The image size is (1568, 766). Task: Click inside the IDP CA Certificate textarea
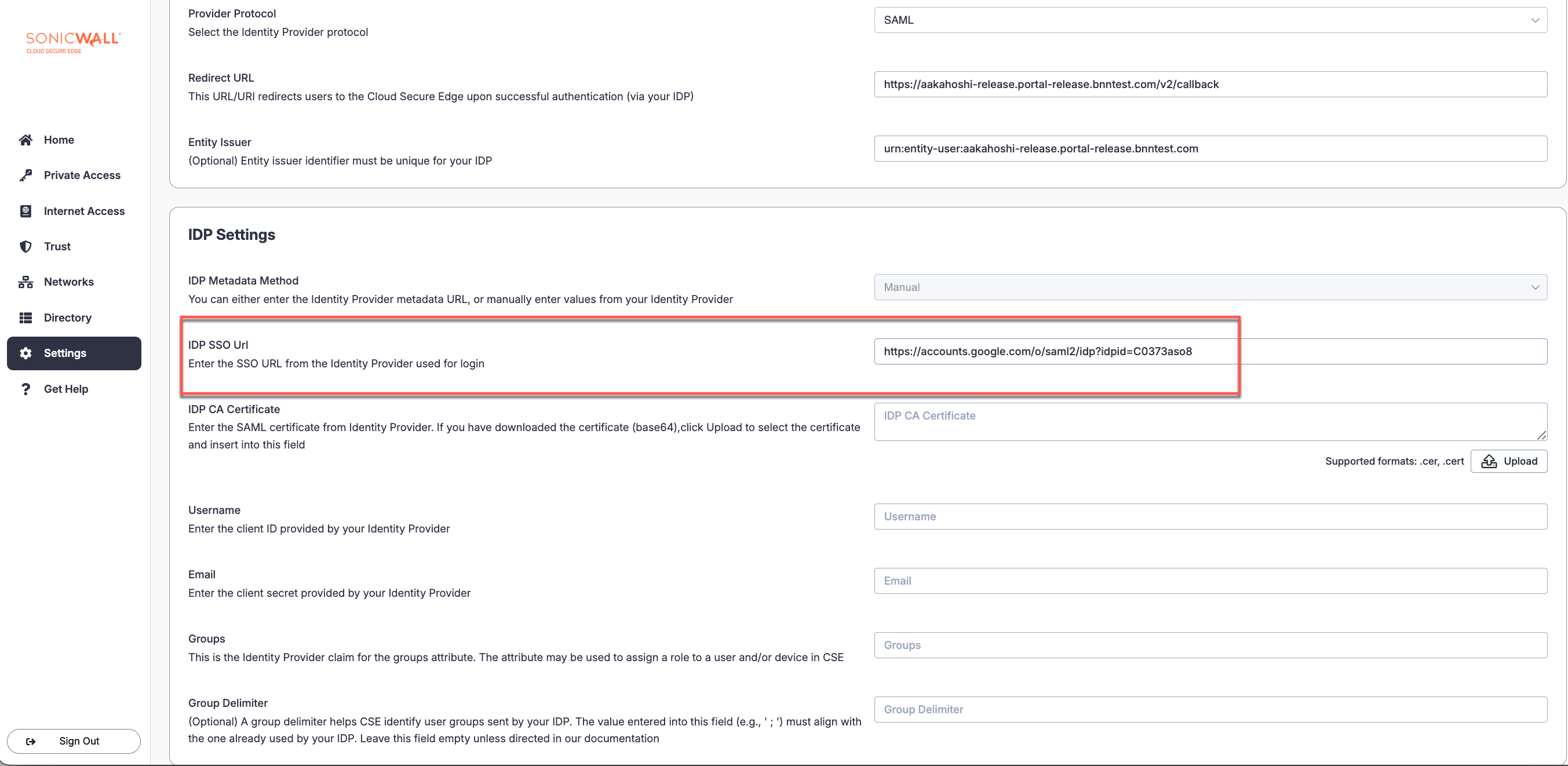pos(1210,421)
